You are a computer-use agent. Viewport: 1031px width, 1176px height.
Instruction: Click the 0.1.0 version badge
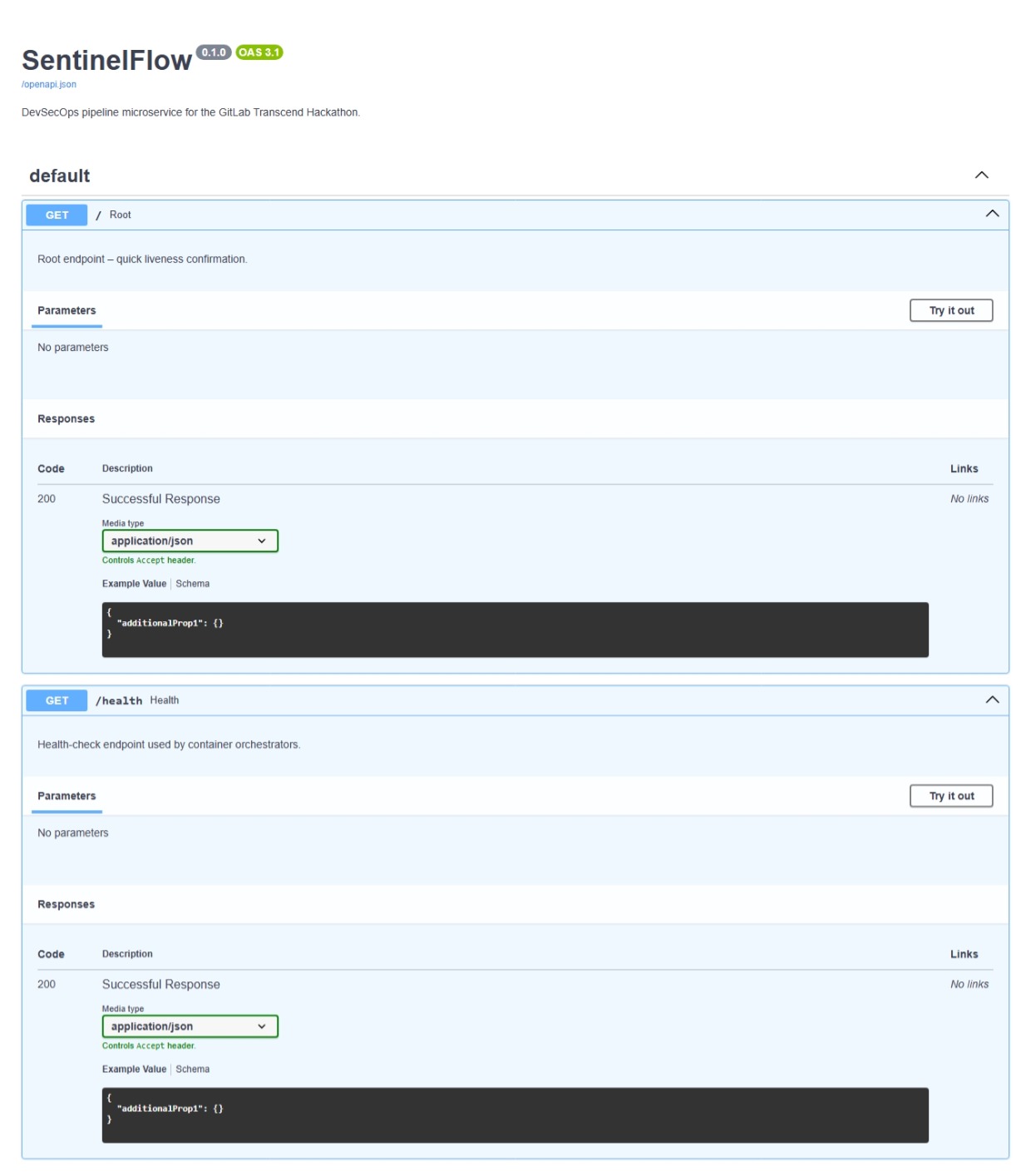click(214, 52)
